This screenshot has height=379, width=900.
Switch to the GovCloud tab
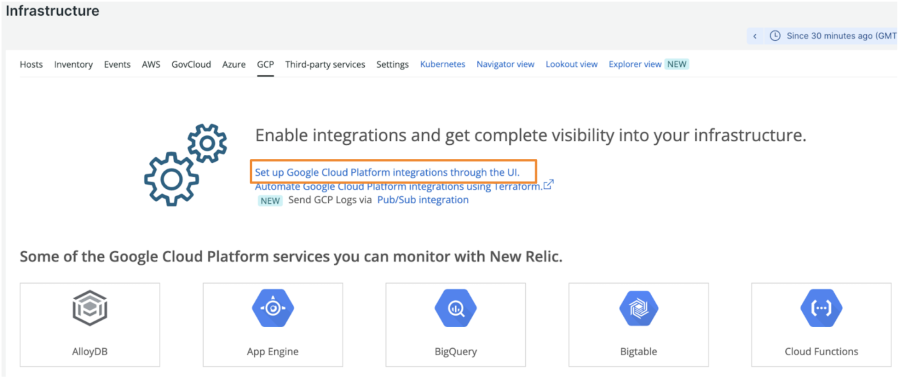[191, 64]
